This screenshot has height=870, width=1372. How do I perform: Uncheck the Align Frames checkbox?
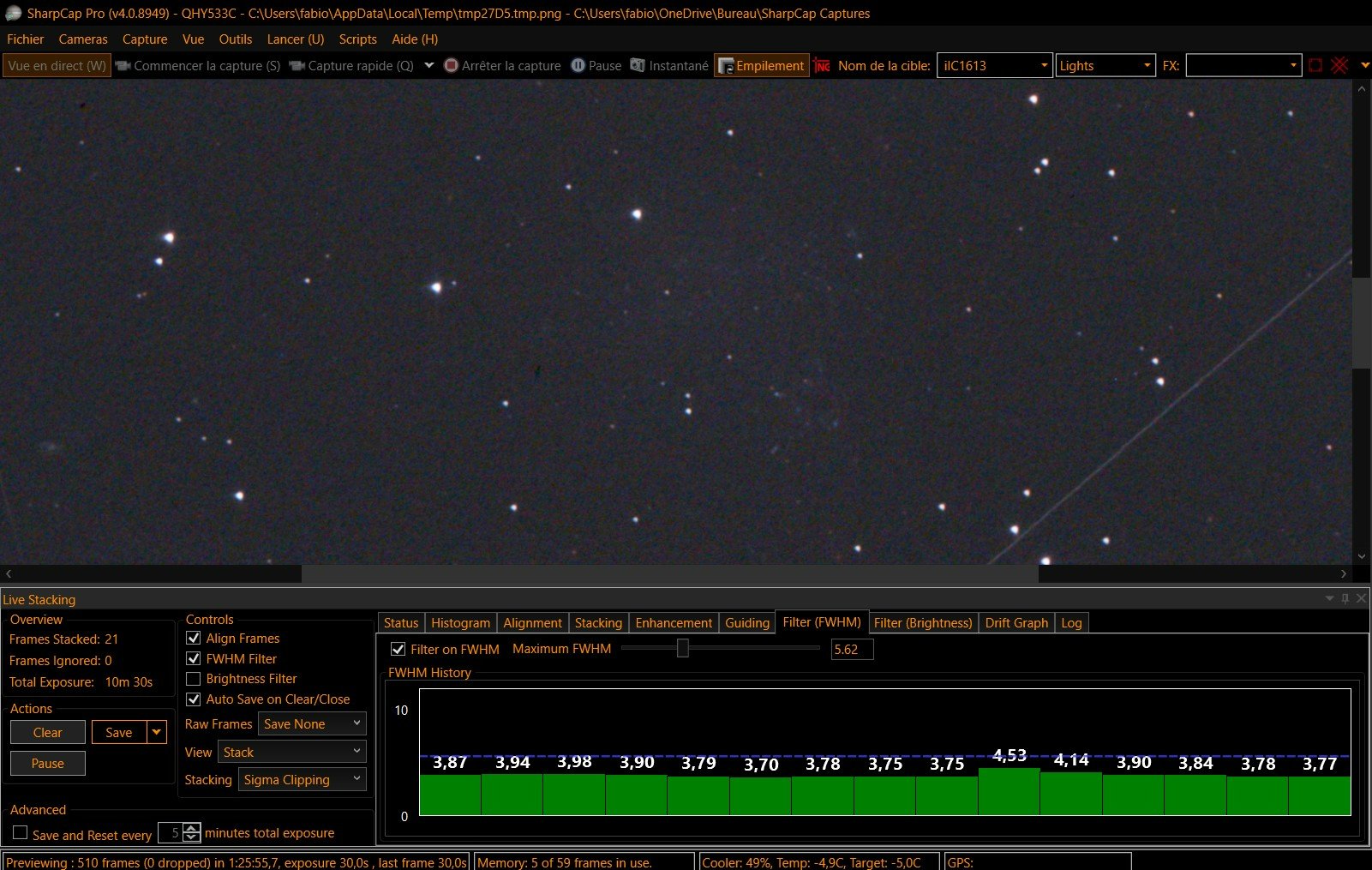[x=194, y=639]
